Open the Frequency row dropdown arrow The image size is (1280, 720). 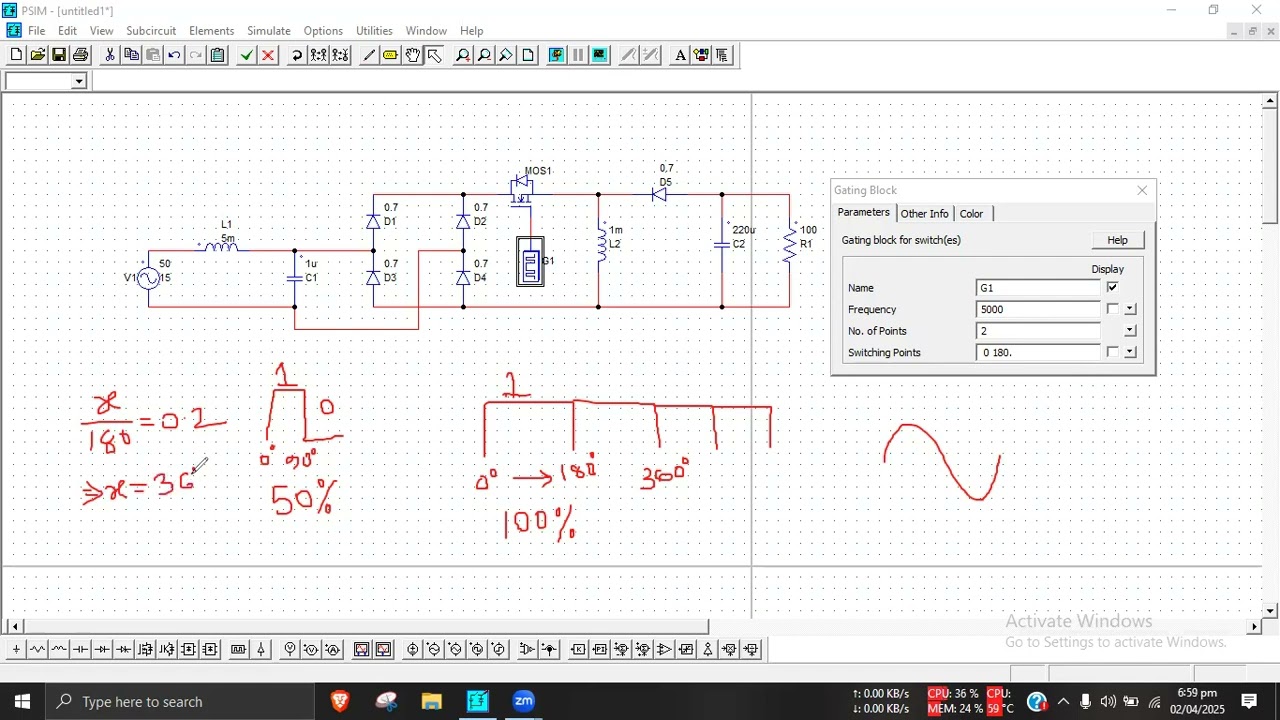pyautogui.click(x=1130, y=310)
